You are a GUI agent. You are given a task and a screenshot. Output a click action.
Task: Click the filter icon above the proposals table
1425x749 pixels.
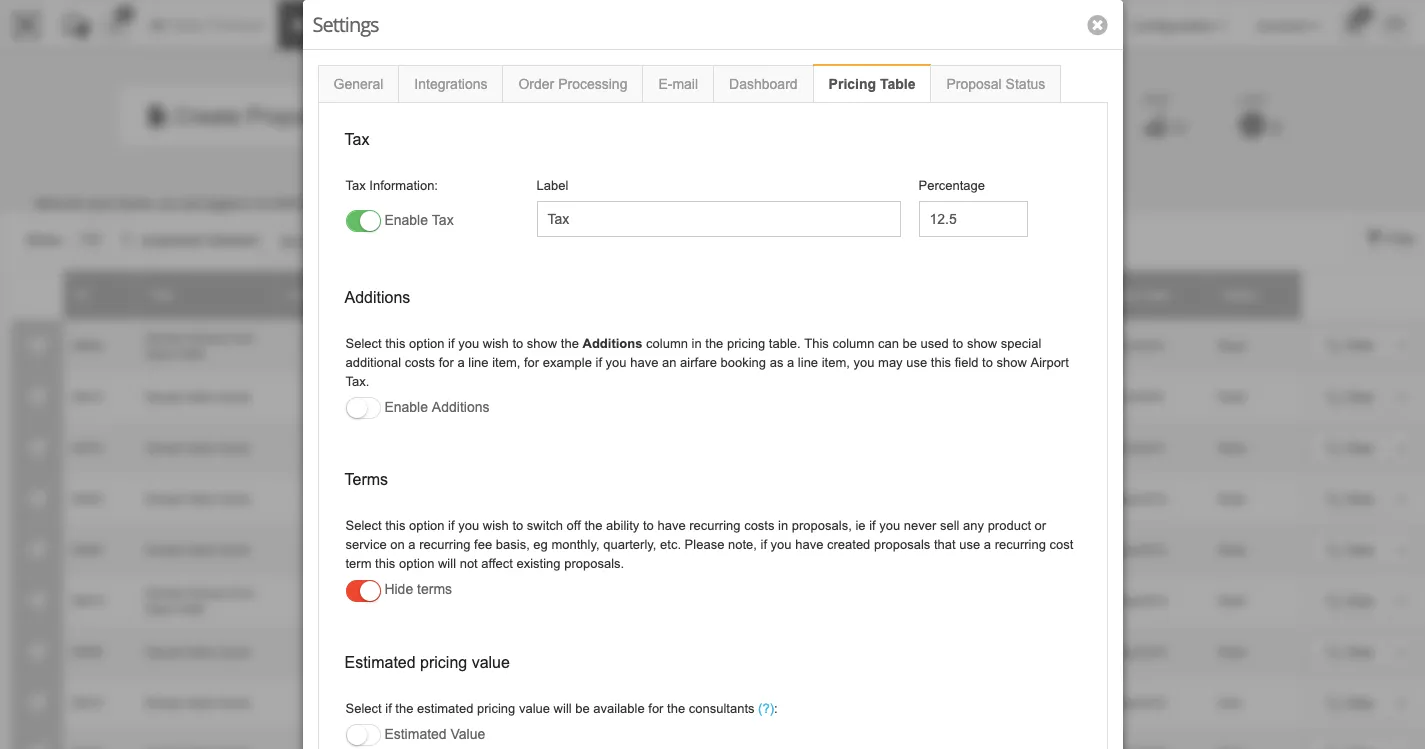point(1374,236)
